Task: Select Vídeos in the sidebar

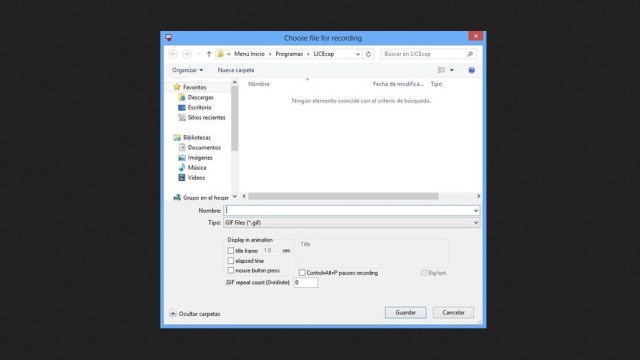Action: pyautogui.click(x=196, y=178)
